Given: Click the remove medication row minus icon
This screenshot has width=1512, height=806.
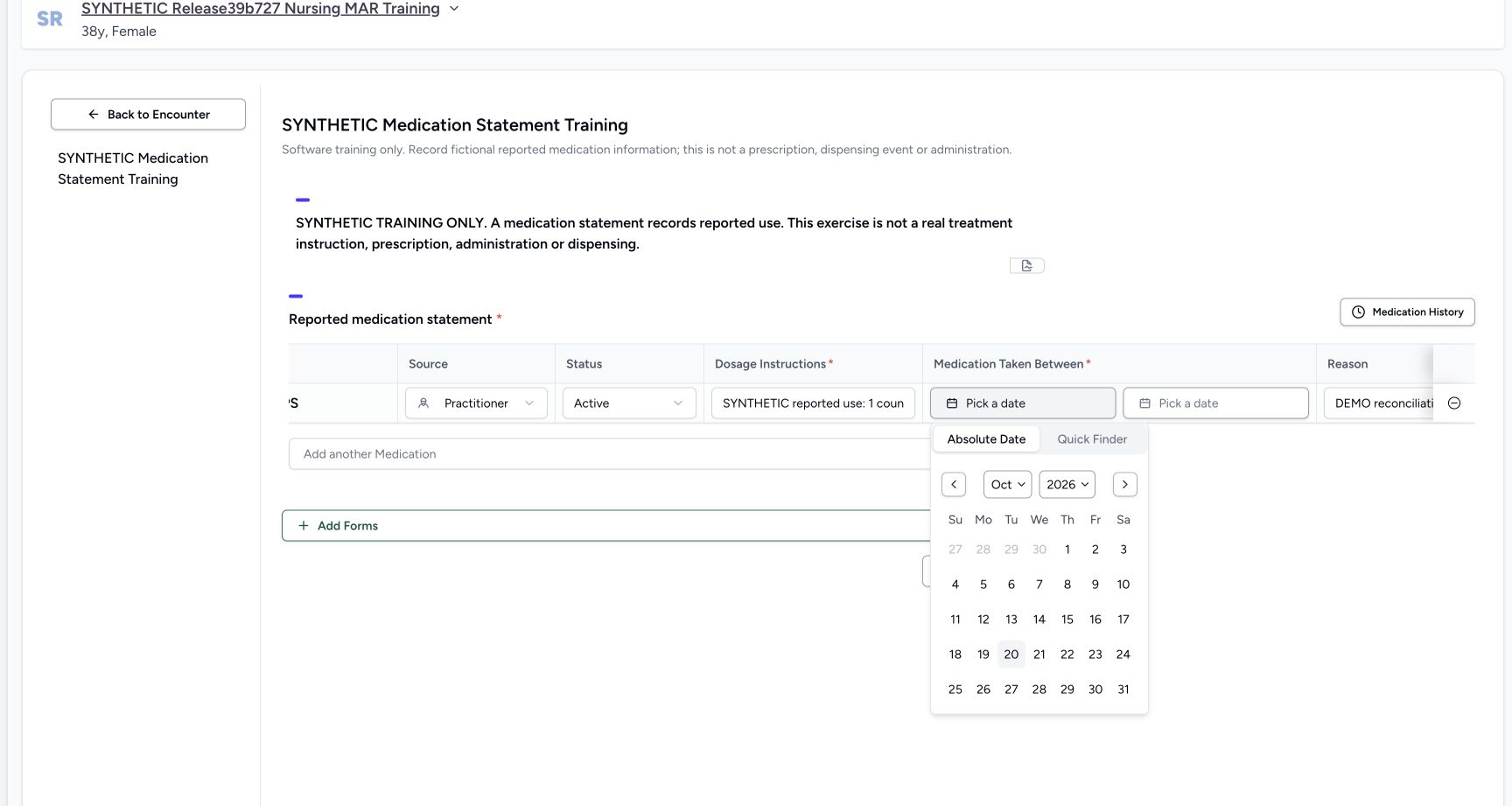Looking at the screenshot, I should tap(1454, 403).
